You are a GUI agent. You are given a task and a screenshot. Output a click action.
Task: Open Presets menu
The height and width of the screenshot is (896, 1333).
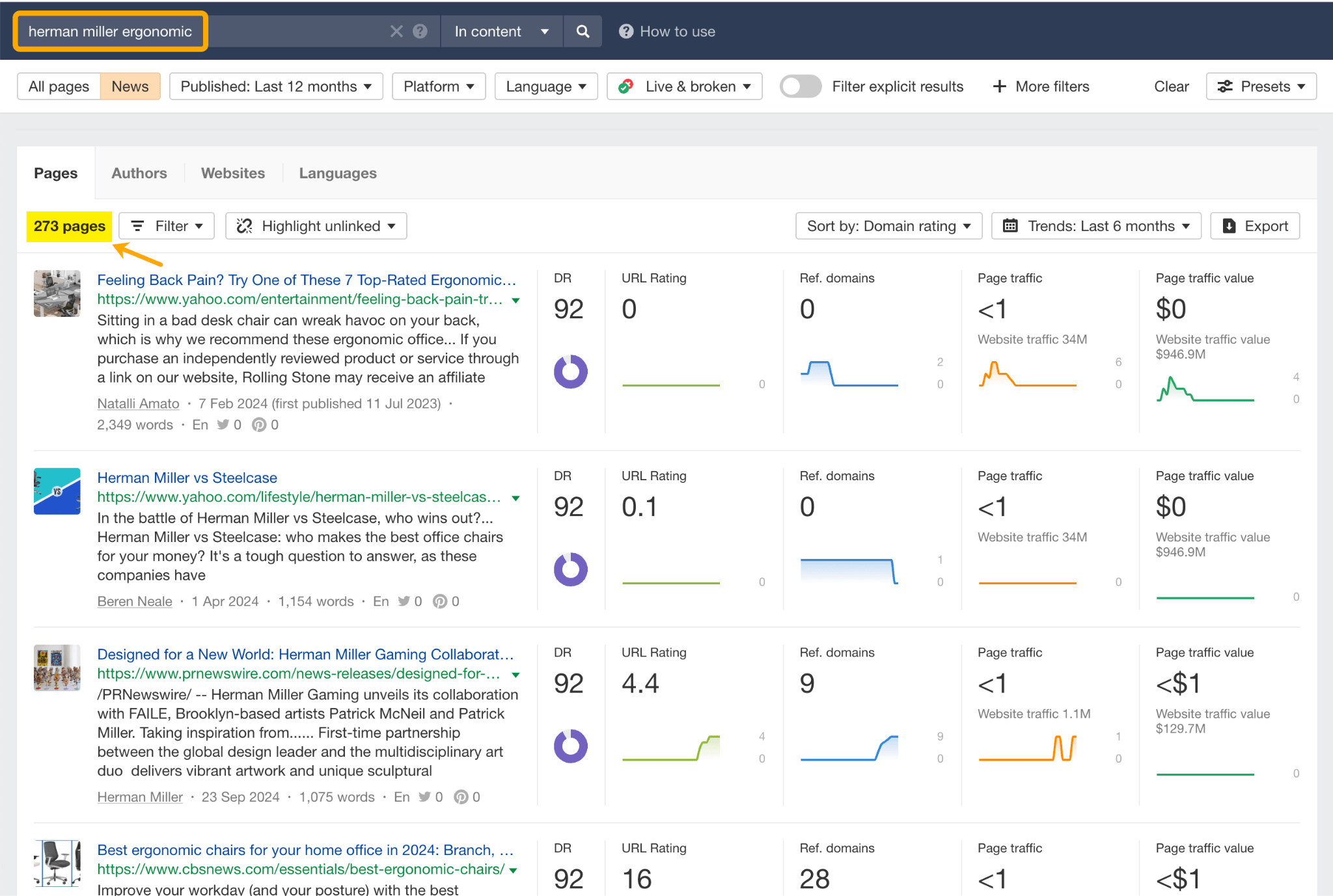tap(1261, 87)
